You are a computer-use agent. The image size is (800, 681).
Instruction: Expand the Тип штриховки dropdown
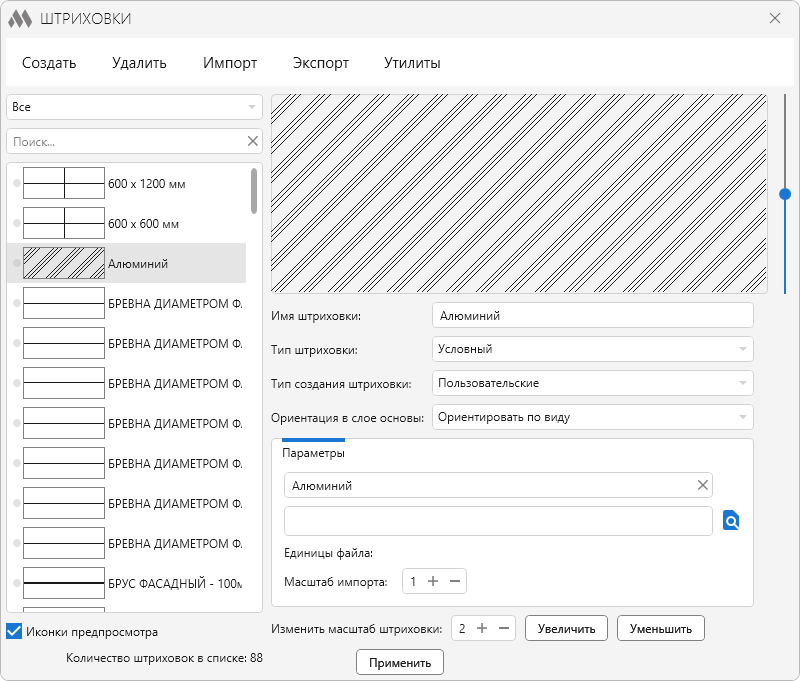(592, 349)
